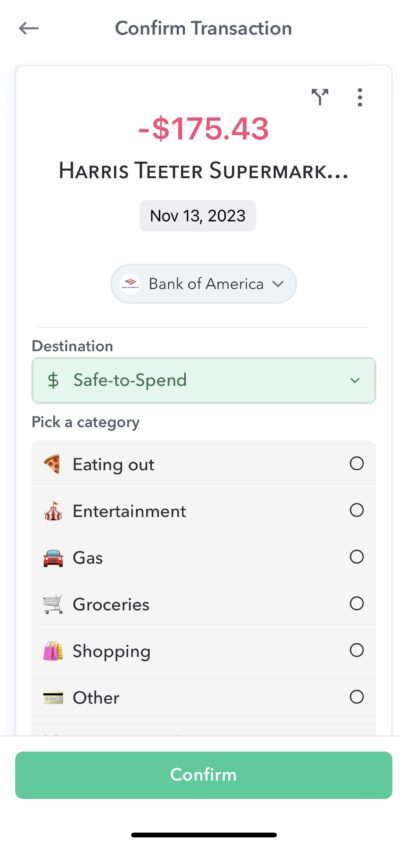Go back using the left arrow
The height and width of the screenshot is (845, 400).
tap(29, 28)
